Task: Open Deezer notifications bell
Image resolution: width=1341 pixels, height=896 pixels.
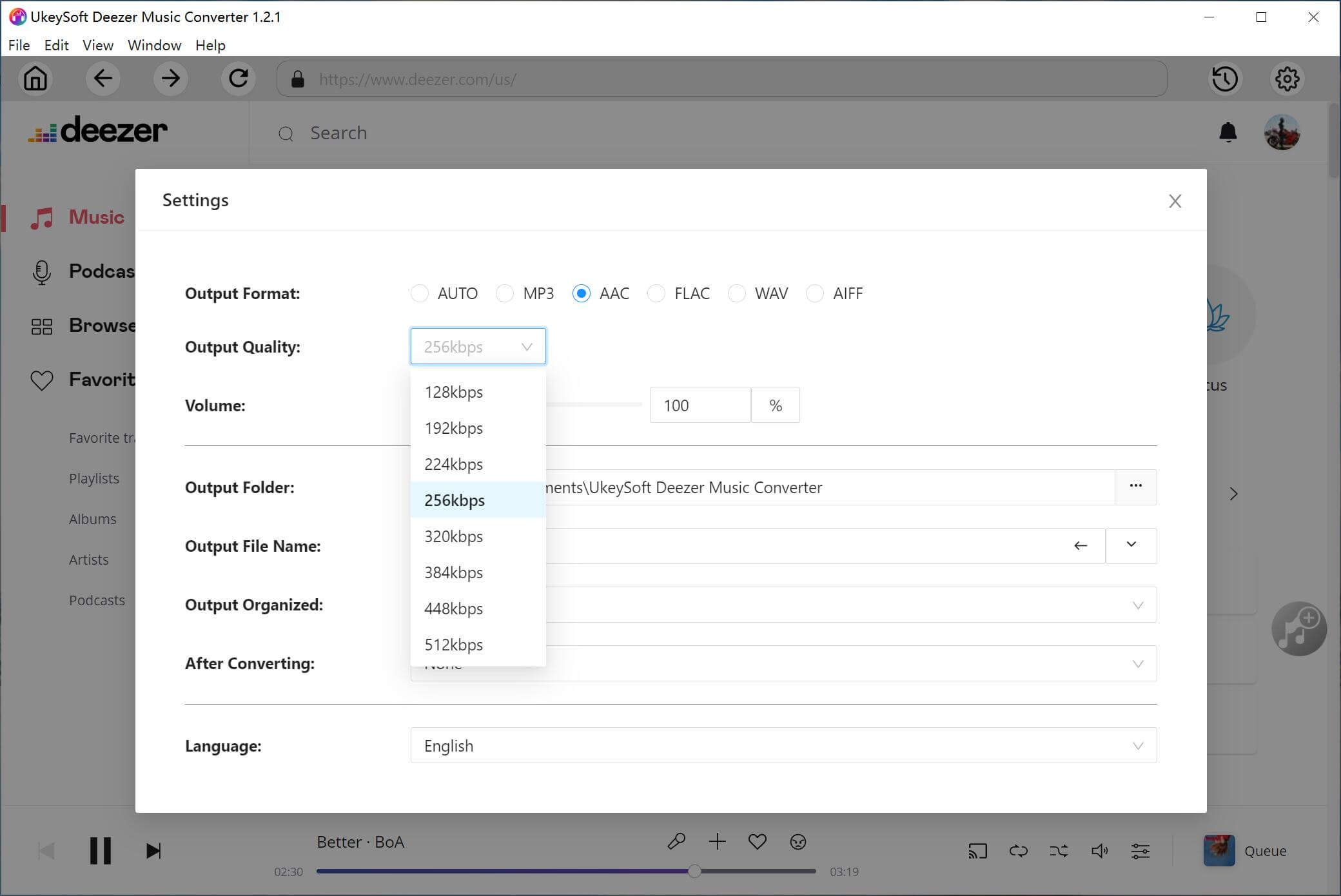Action: click(x=1228, y=132)
